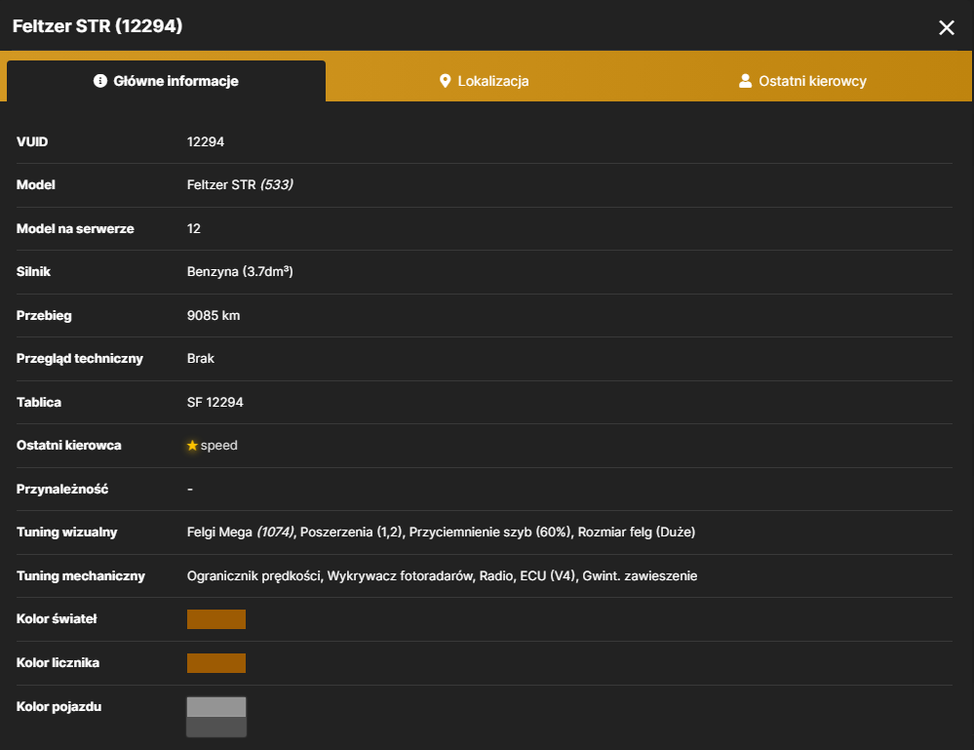Click the Kolor pojazdu row label
Screen dimensions: 974x750
[59, 707]
